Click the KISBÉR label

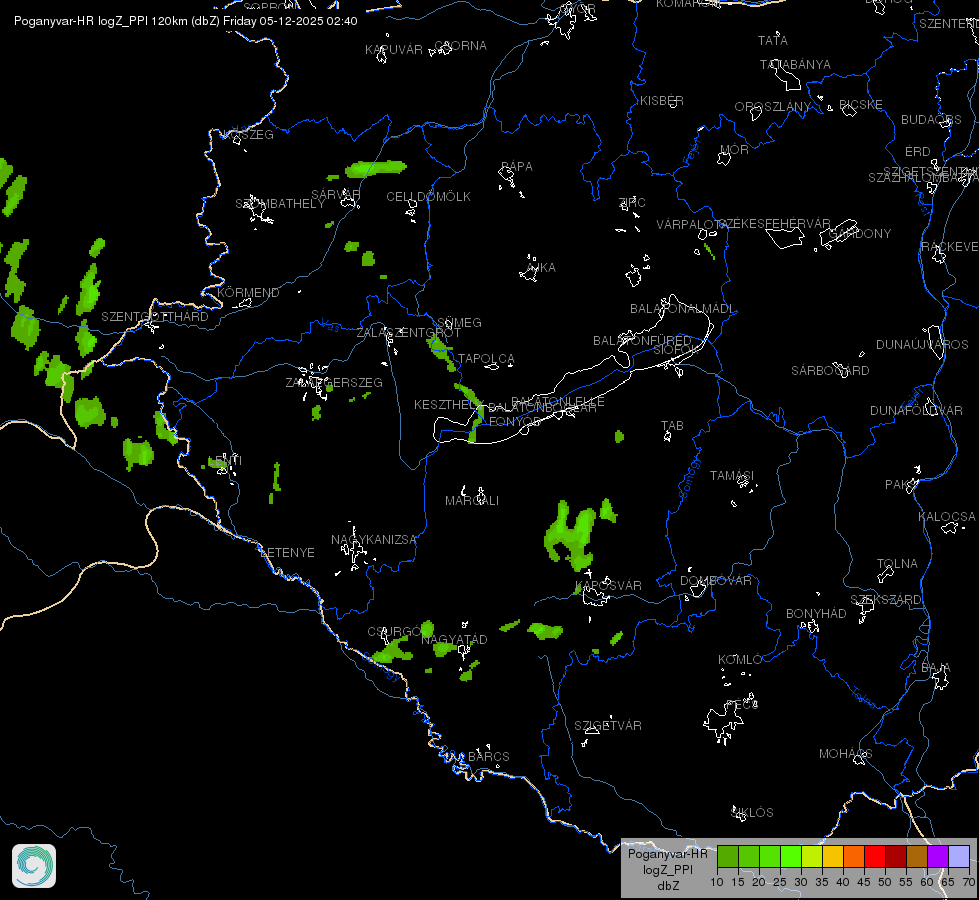tap(662, 101)
